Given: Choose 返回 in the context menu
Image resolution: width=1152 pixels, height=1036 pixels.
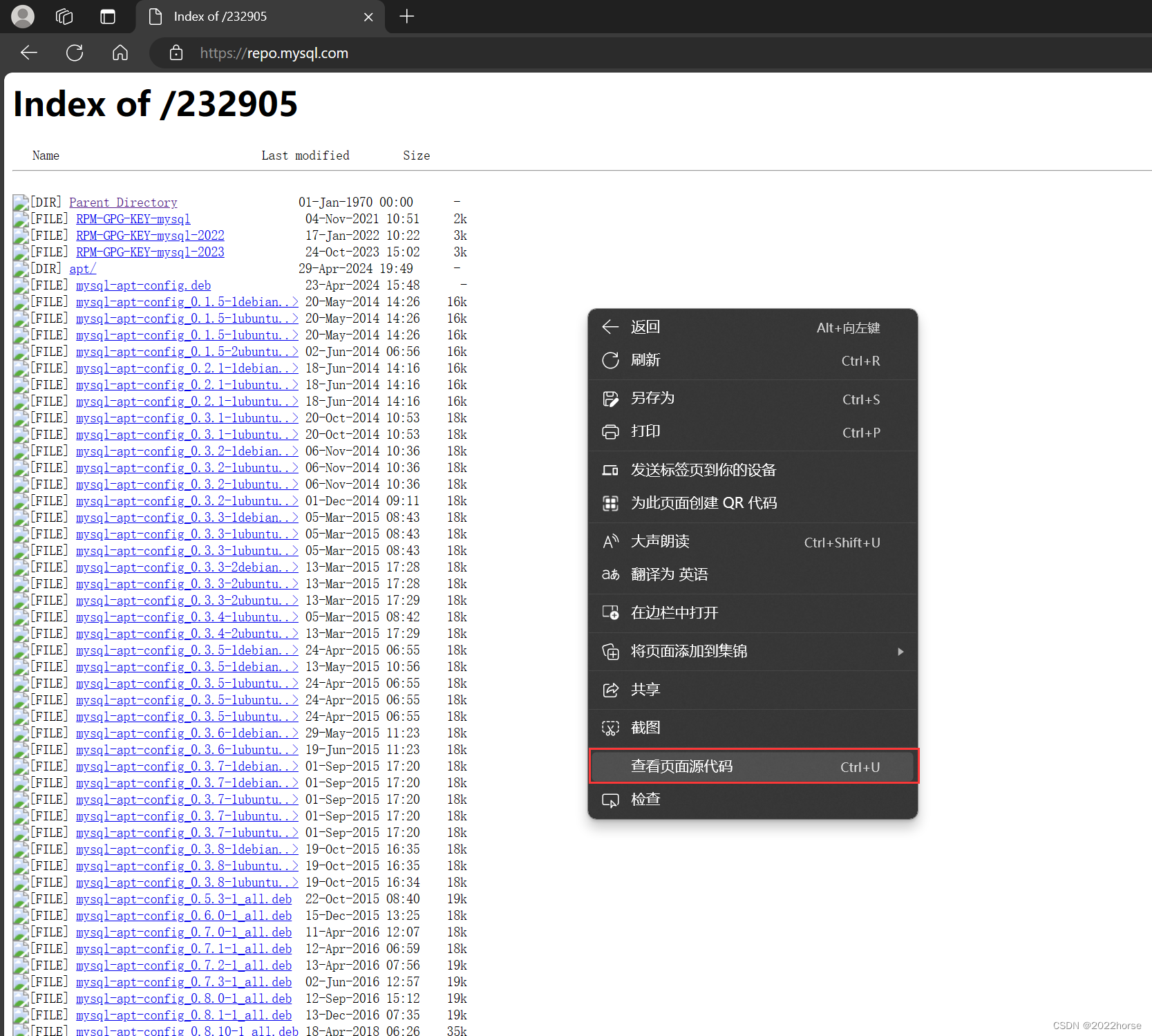Looking at the screenshot, I should tap(753, 327).
